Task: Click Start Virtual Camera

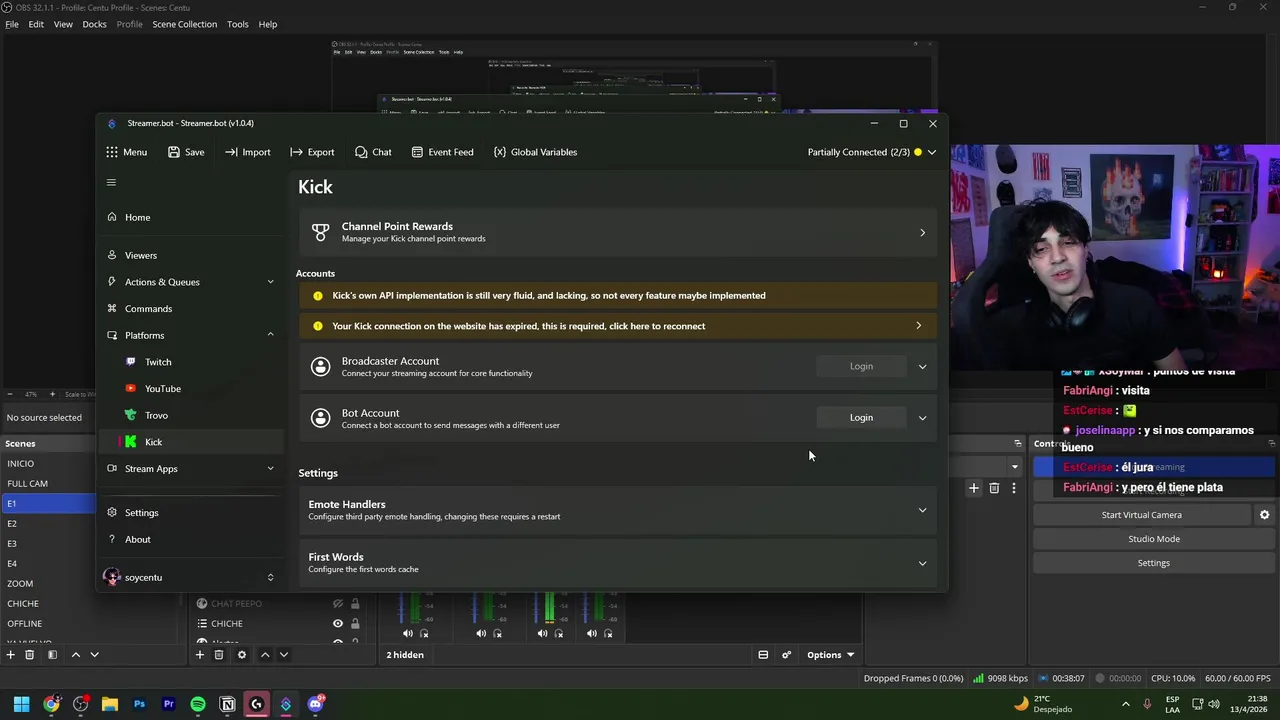Action: point(1141,515)
